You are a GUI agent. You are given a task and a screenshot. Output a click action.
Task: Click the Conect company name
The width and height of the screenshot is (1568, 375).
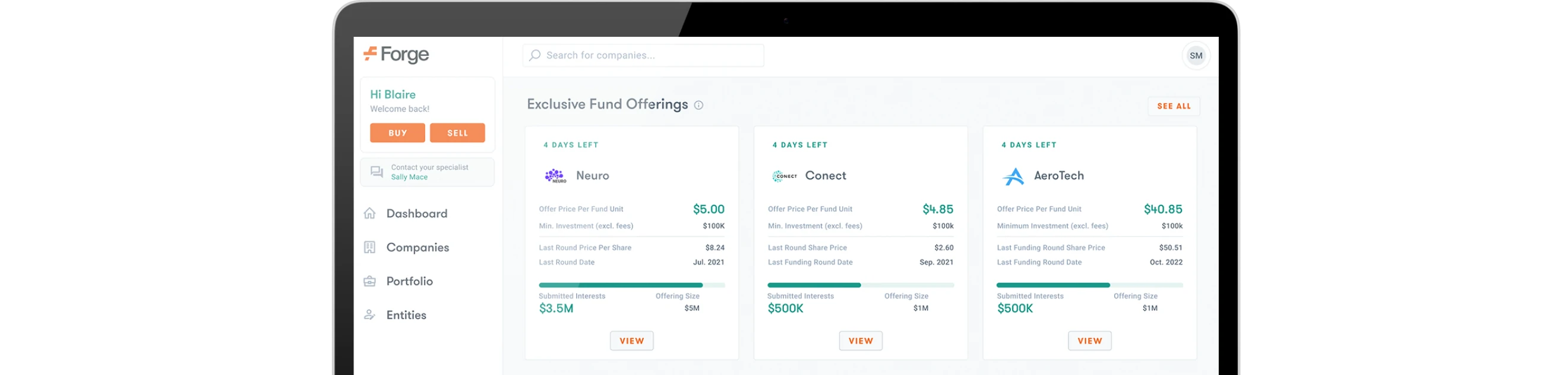(x=826, y=176)
